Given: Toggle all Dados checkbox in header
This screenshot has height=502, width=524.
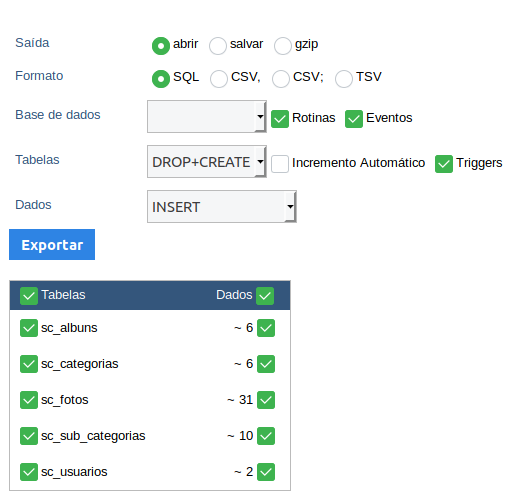Looking at the screenshot, I should click(265, 296).
